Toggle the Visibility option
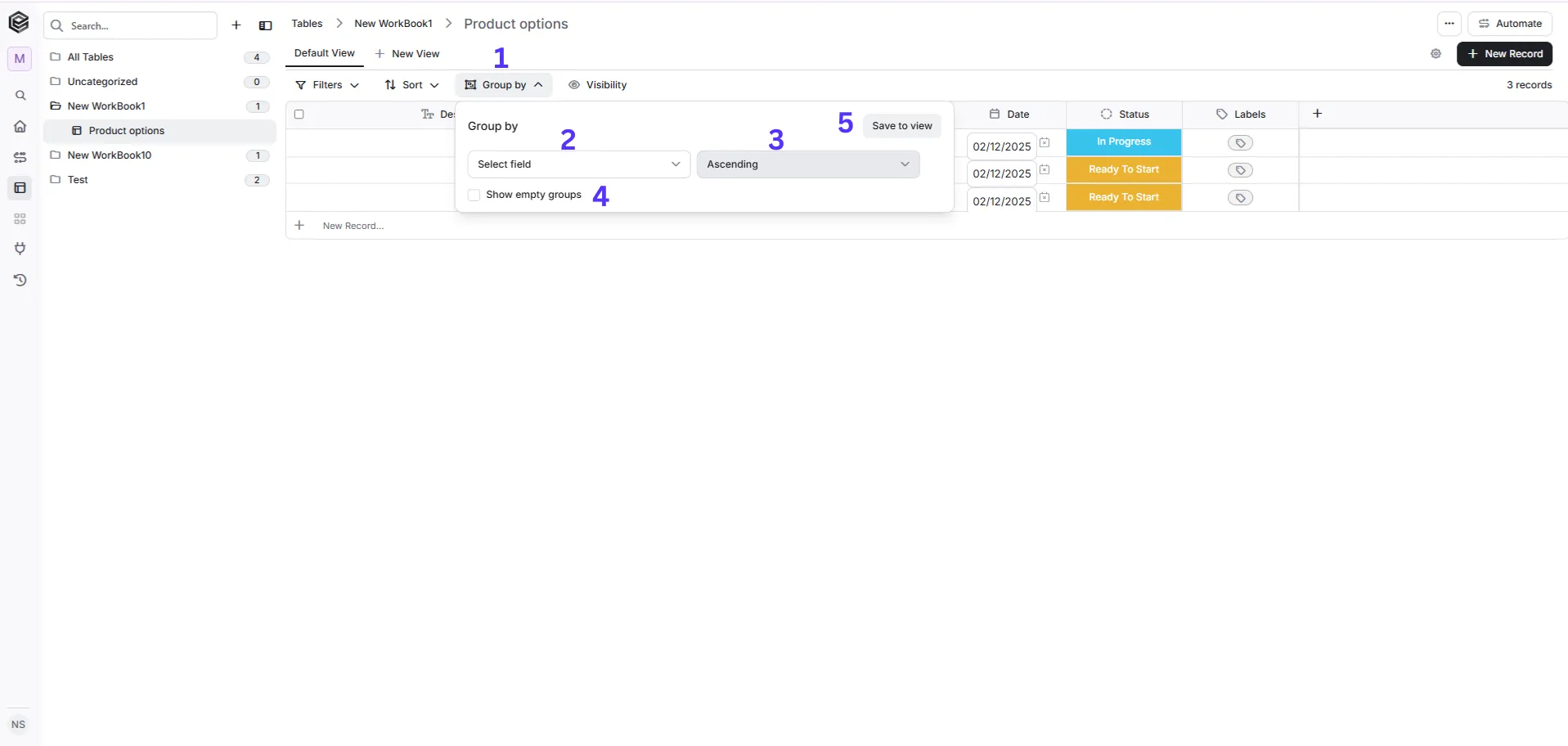This screenshot has height=746, width=1568. coord(598,85)
